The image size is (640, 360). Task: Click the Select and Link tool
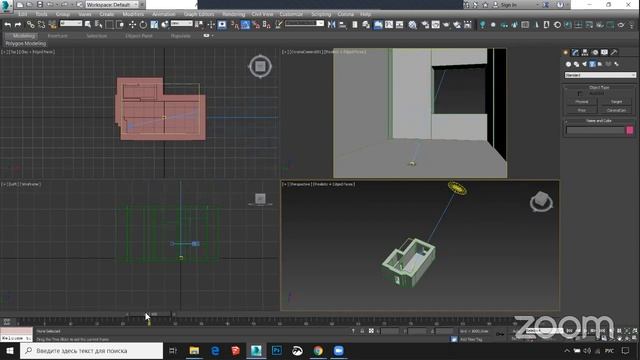point(31,24)
